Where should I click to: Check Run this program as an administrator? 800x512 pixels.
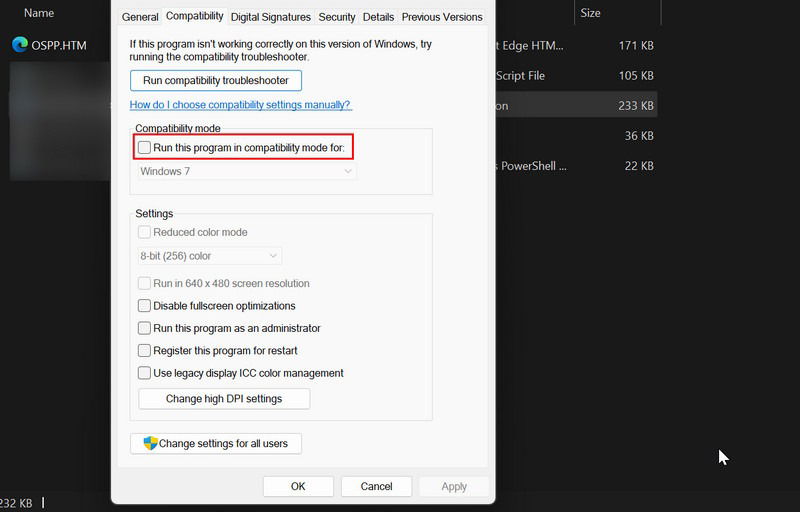click(144, 328)
